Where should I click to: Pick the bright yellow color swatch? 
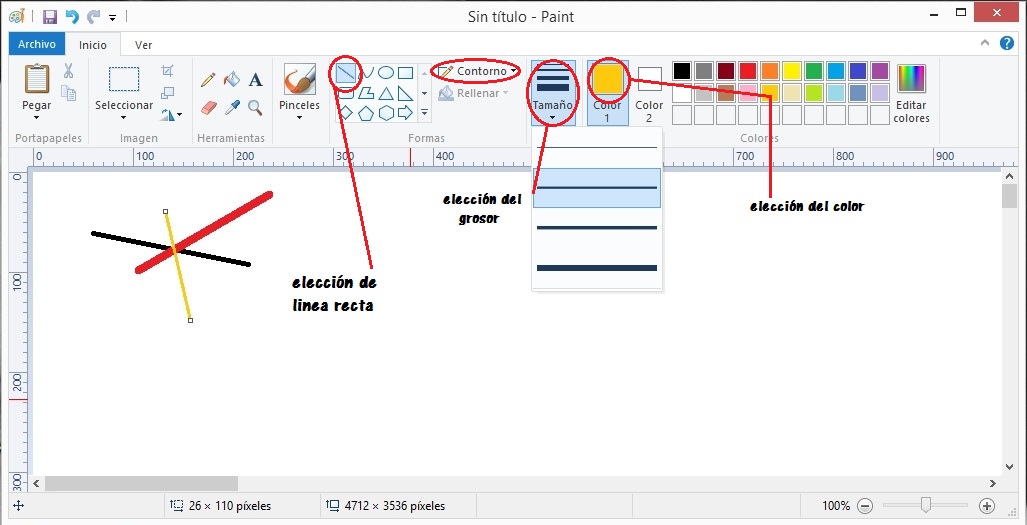(x=792, y=71)
